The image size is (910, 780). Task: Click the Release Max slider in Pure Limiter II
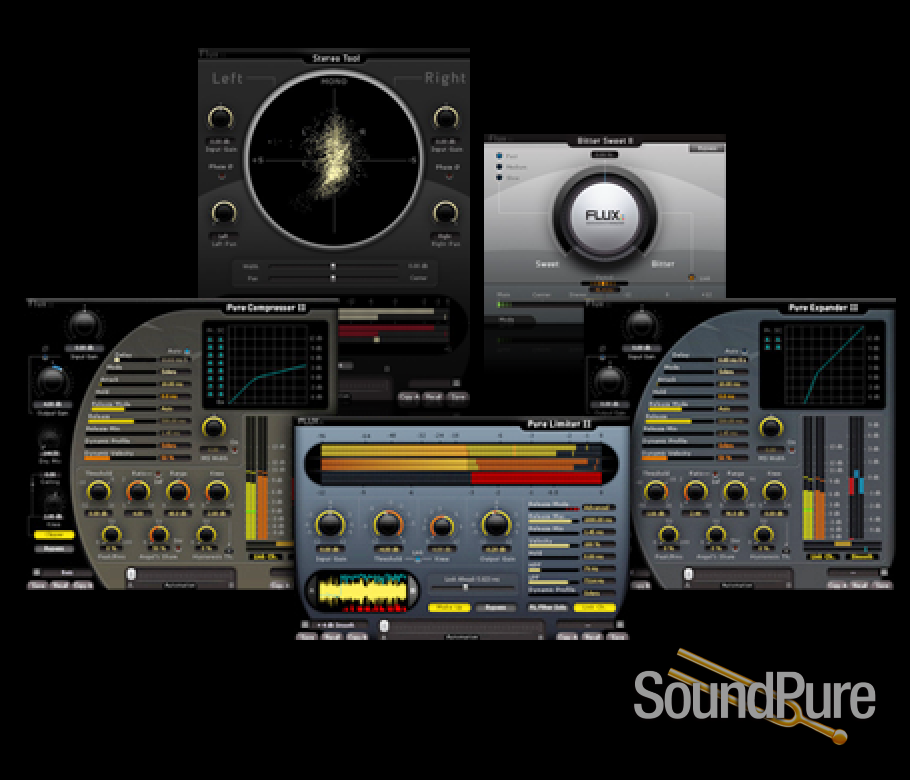coord(554,521)
